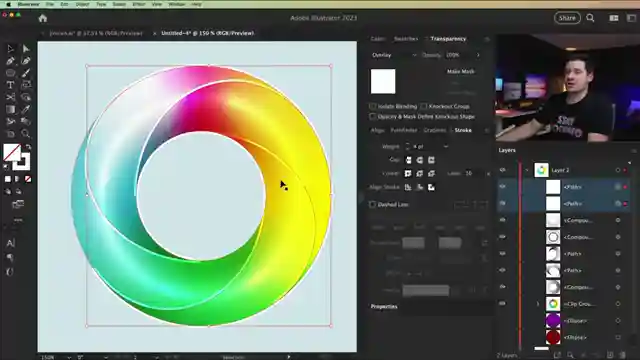Viewport: 640px width, 360px height.
Task: Click the create new layer icon
Action: [x=610, y=355]
